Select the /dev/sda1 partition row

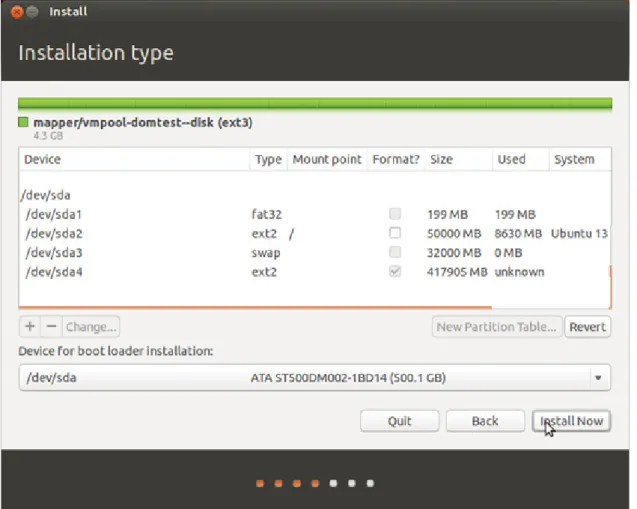pyautogui.click(x=314, y=214)
